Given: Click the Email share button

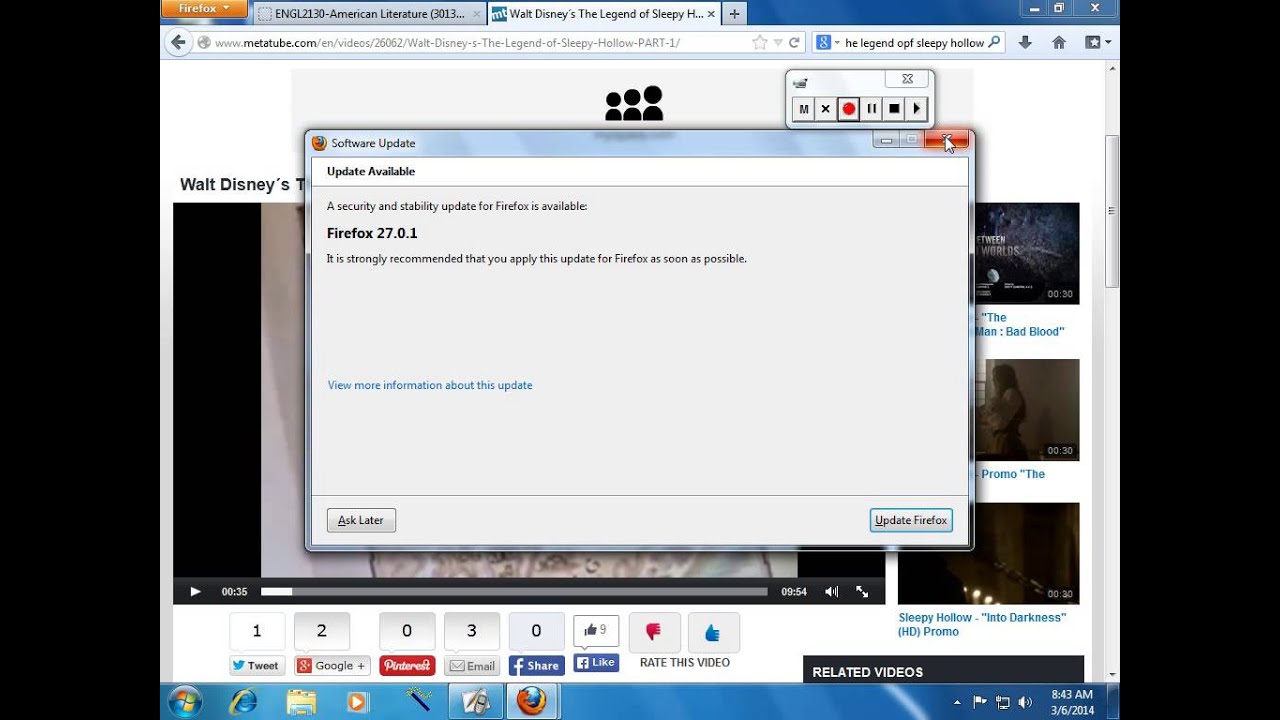Looking at the screenshot, I should point(472,665).
